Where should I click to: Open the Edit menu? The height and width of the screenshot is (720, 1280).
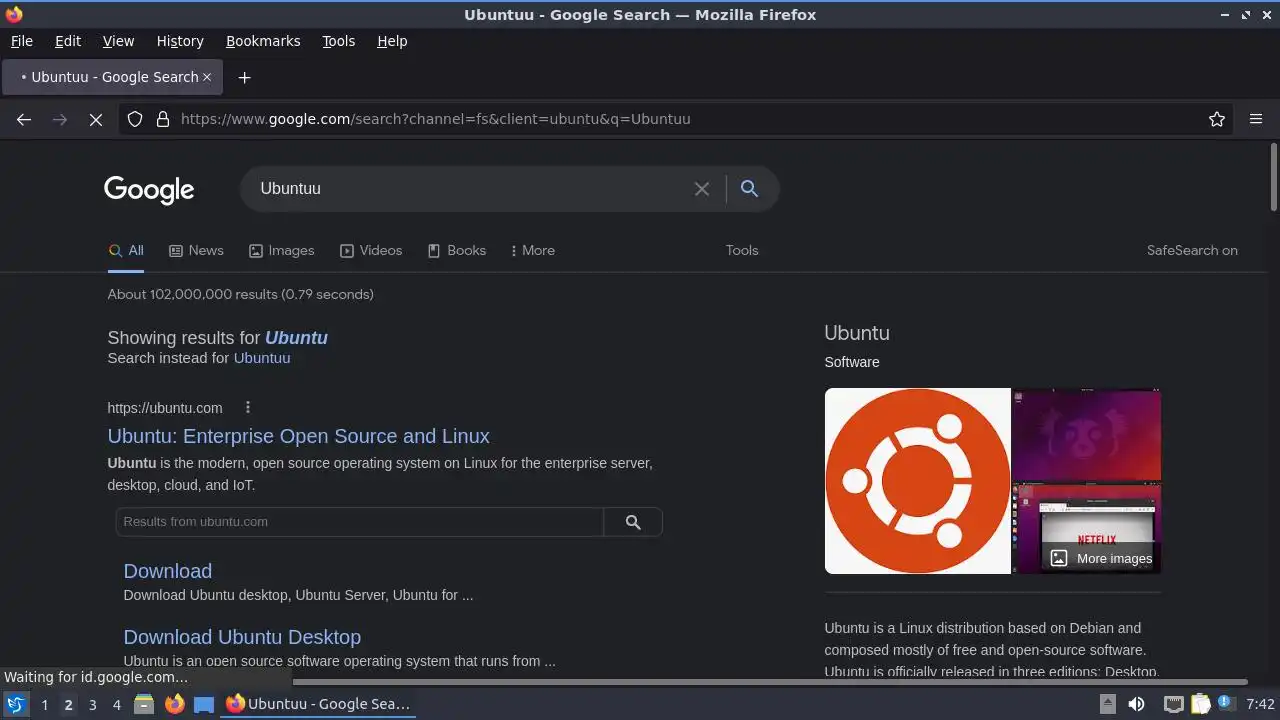coord(68,41)
